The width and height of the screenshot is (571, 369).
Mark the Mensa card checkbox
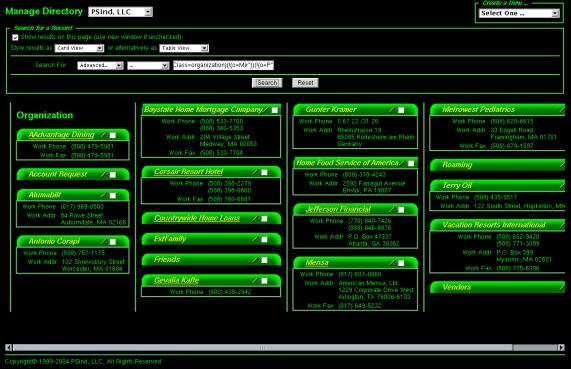coord(401,263)
